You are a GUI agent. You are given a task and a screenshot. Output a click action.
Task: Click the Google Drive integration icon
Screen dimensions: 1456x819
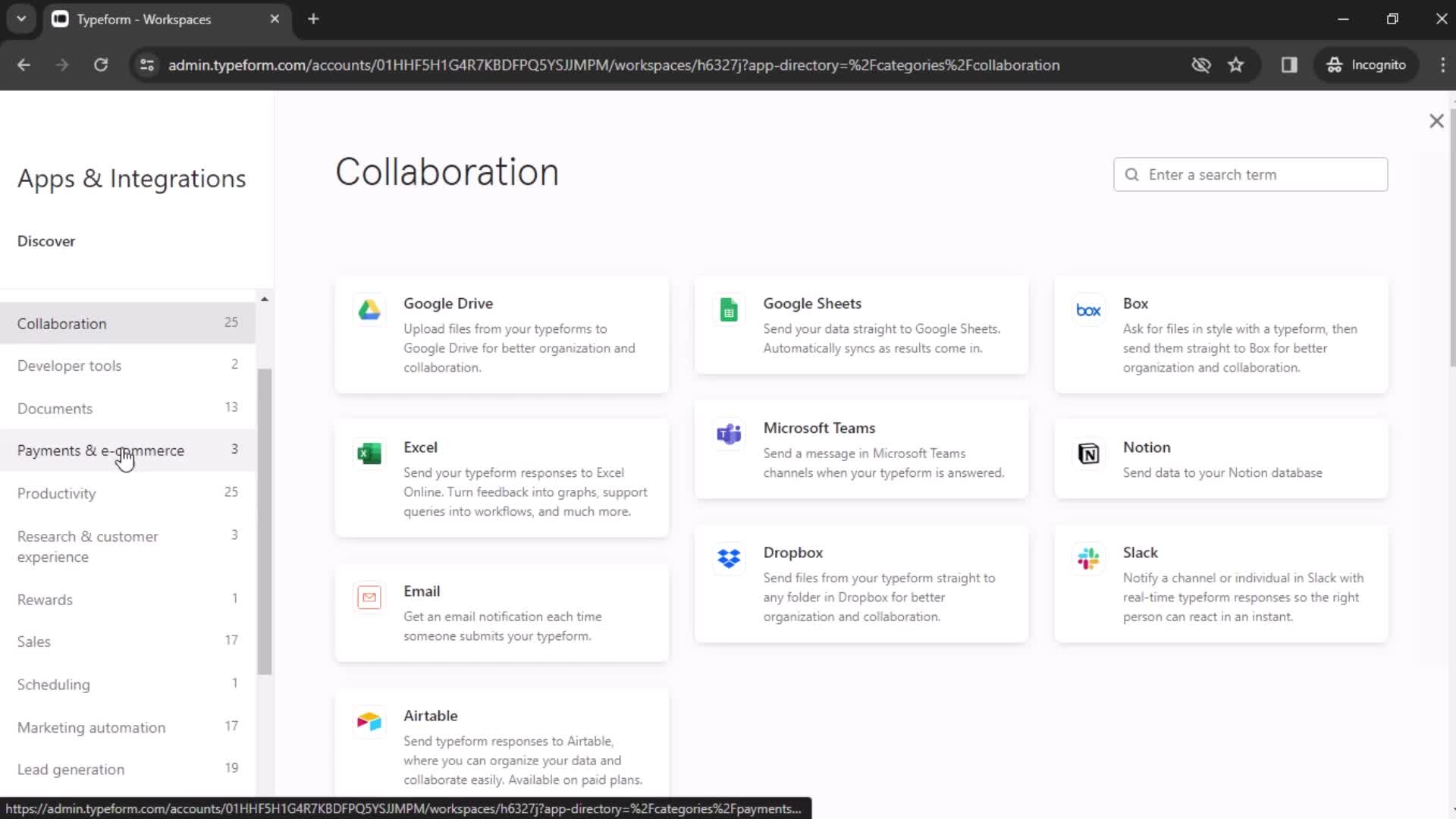coord(369,309)
